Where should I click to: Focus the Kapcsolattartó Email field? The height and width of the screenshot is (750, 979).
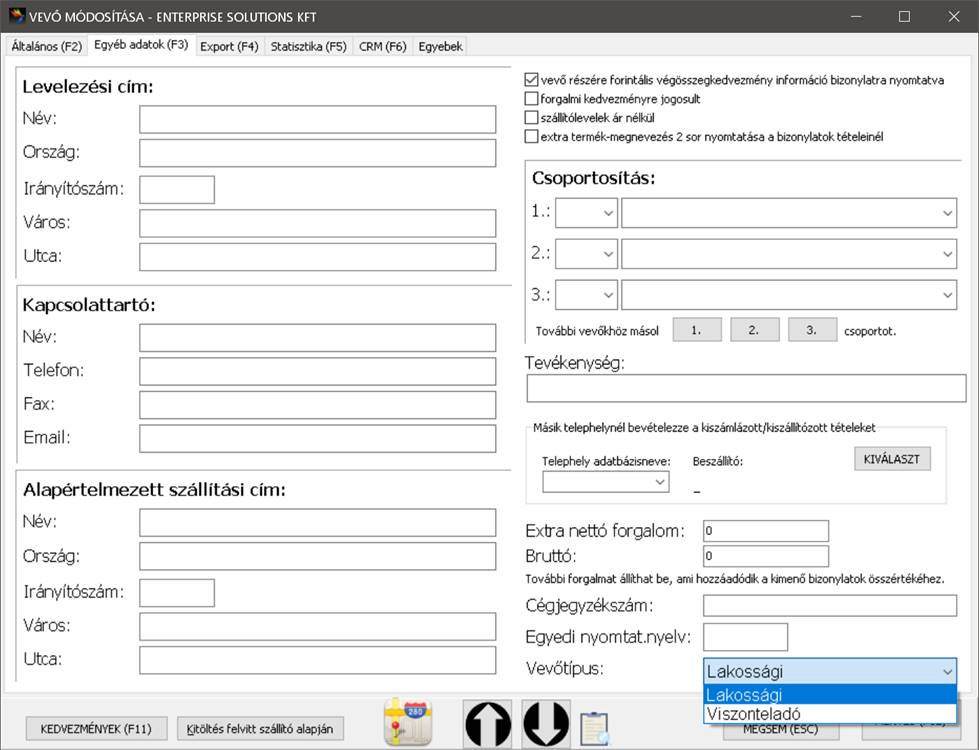click(x=317, y=438)
